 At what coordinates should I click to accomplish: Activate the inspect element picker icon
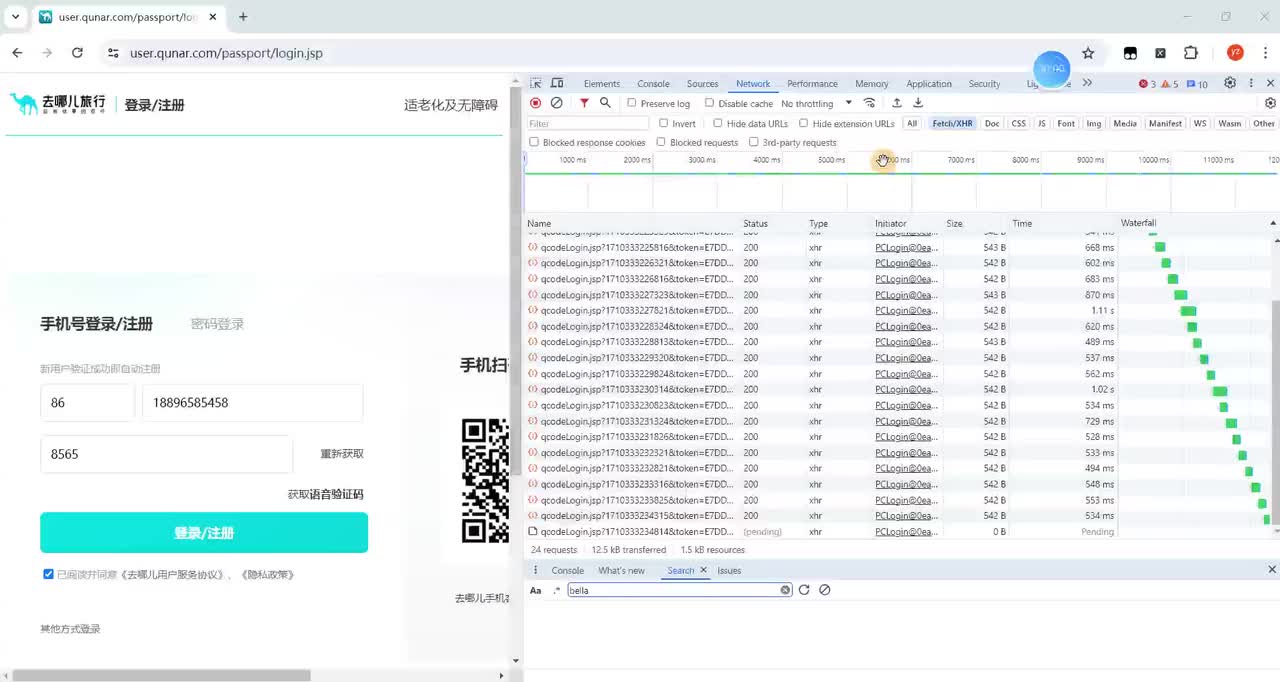pyautogui.click(x=536, y=83)
